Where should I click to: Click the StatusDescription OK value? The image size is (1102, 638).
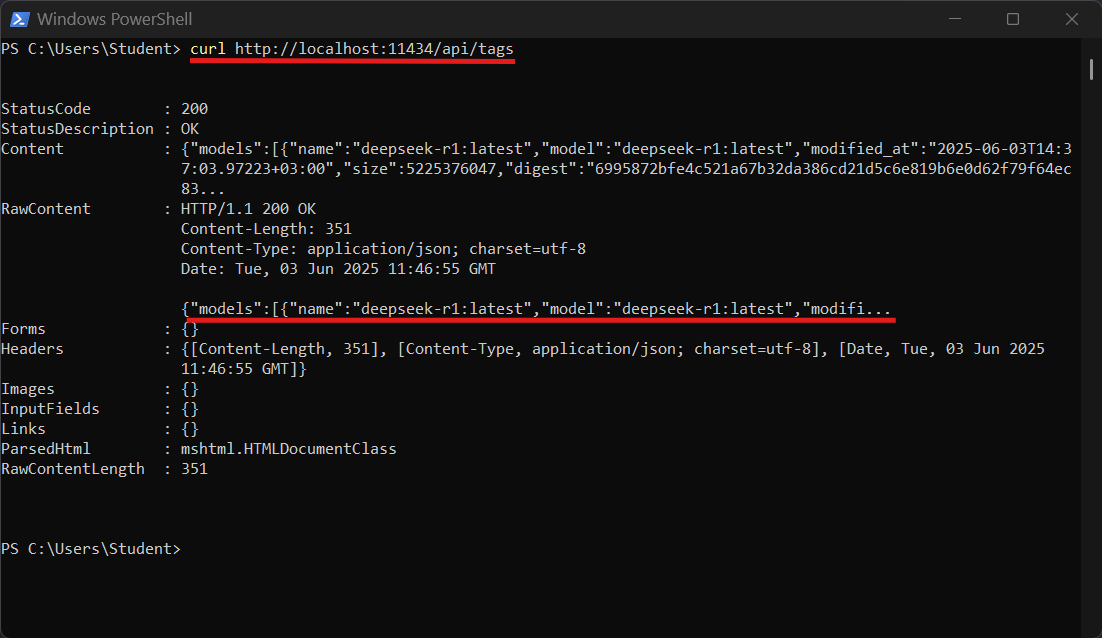190,129
